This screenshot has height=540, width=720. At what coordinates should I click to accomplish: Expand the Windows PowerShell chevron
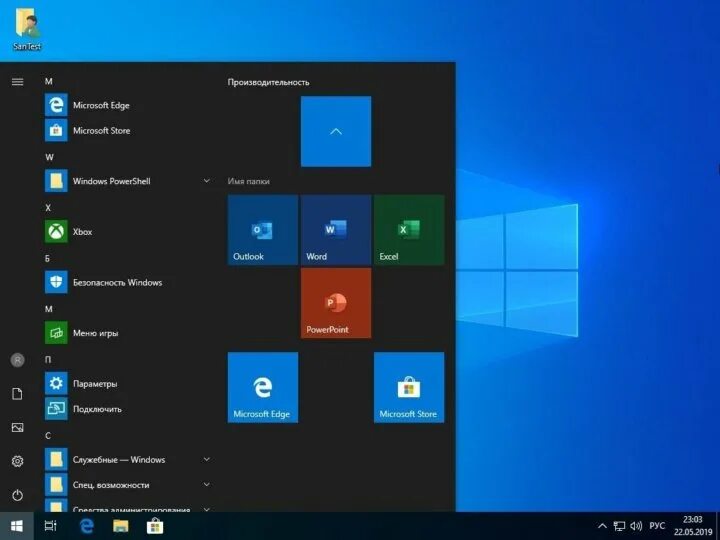(207, 181)
